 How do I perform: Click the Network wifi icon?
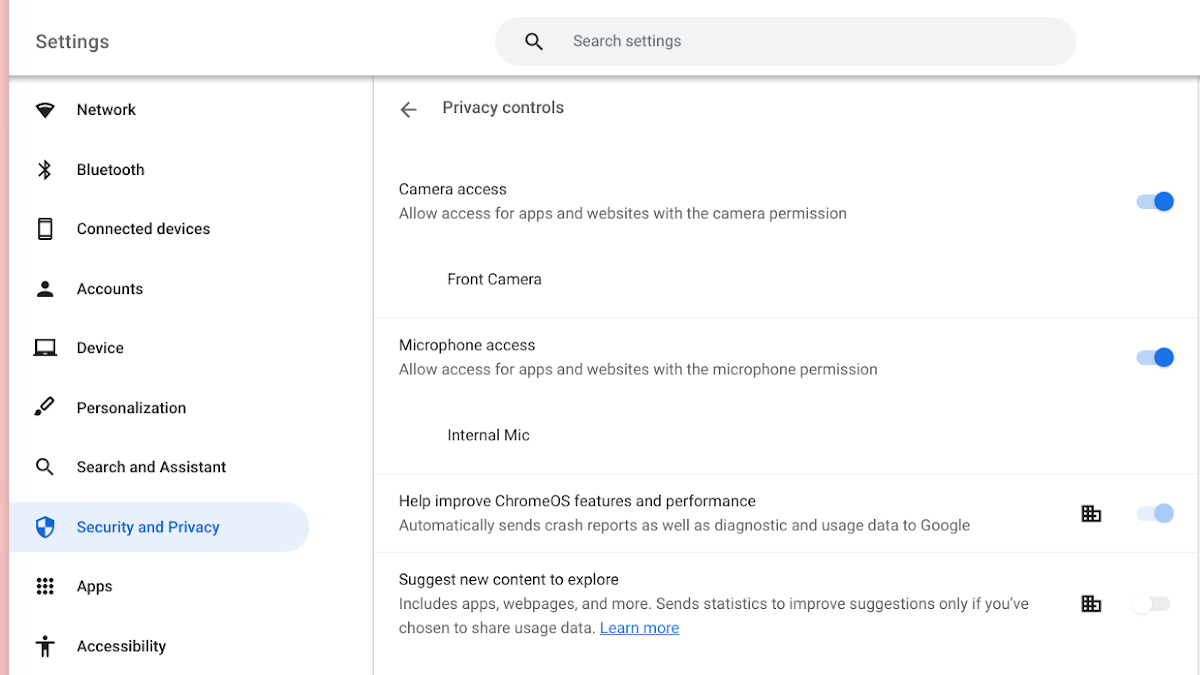[x=45, y=110]
